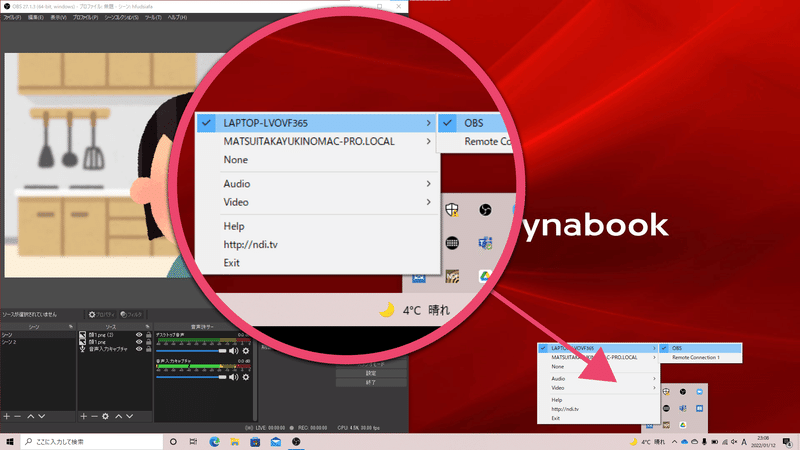The height and width of the screenshot is (450, 800).
Task: Open Microsoft Edge from the taskbar
Action: click(214, 442)
